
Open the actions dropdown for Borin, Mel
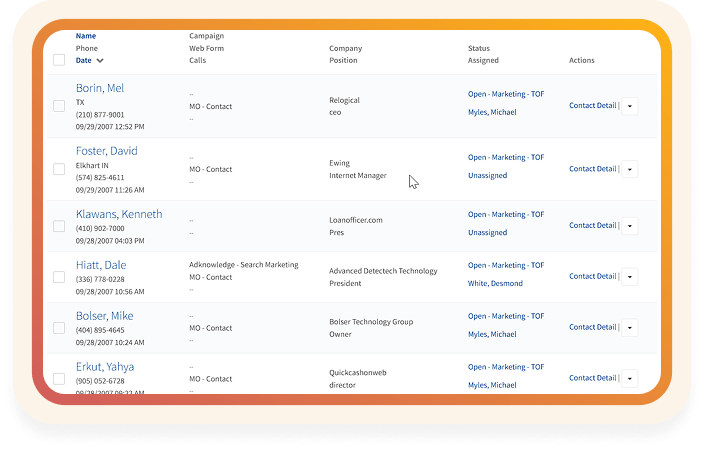tap(629, 106)
